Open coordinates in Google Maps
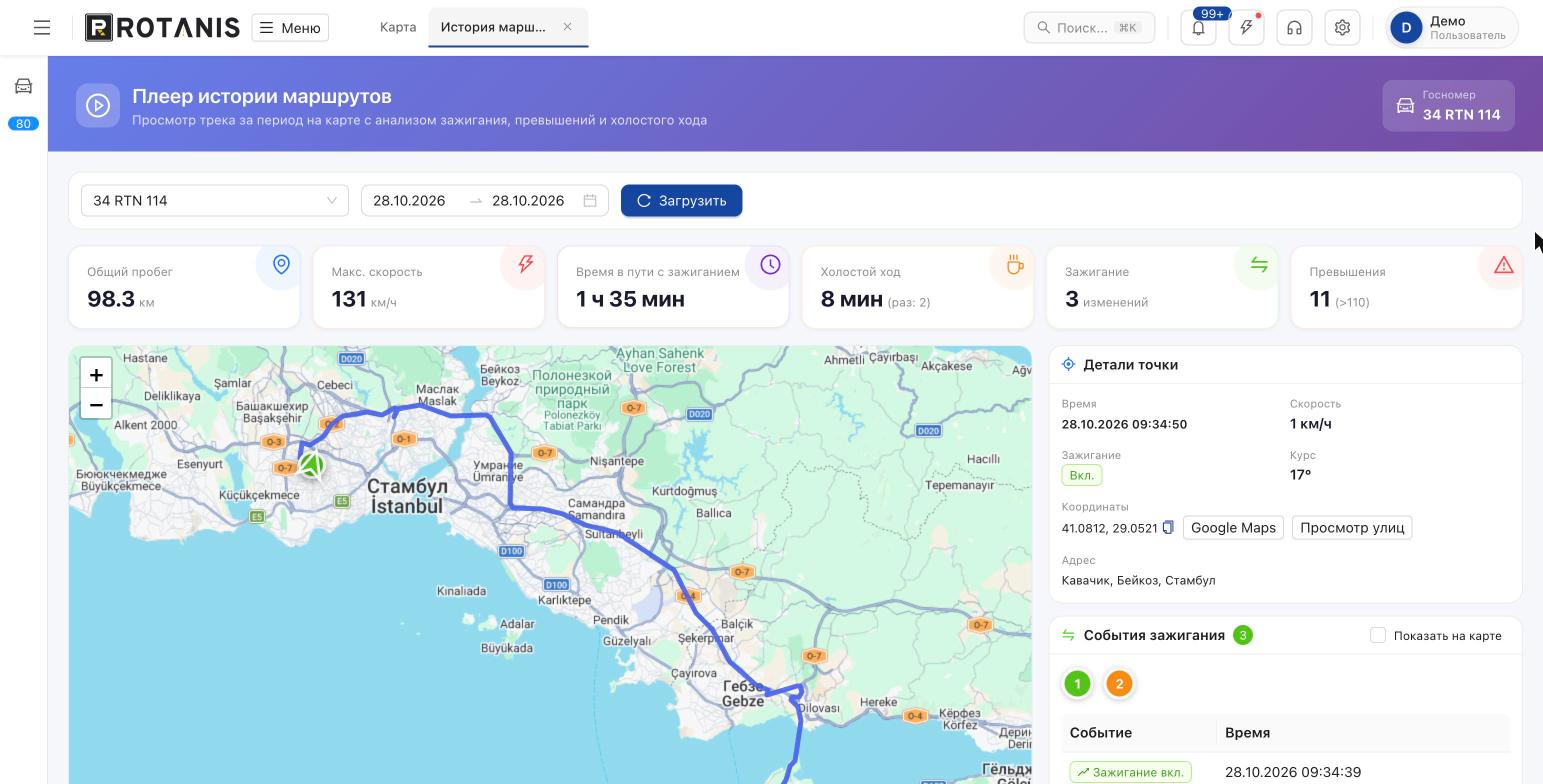Screen dimensions: 1543x784 [x=1233, y=528]
